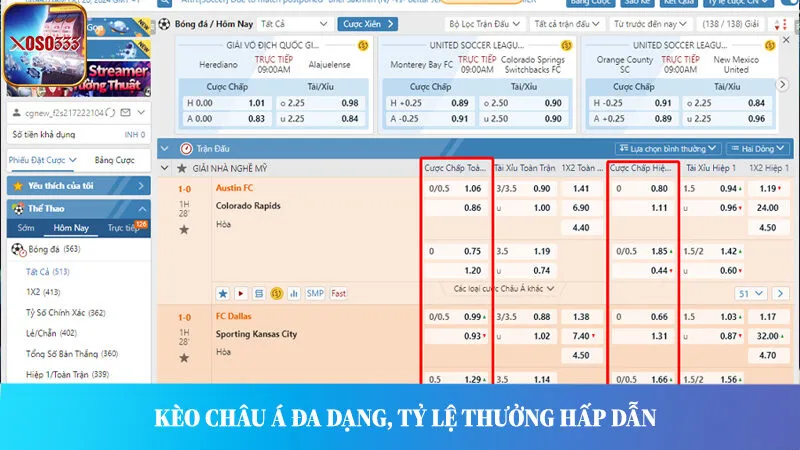Select Tất Cả (513) in sidebar

(x=48, y=272)
